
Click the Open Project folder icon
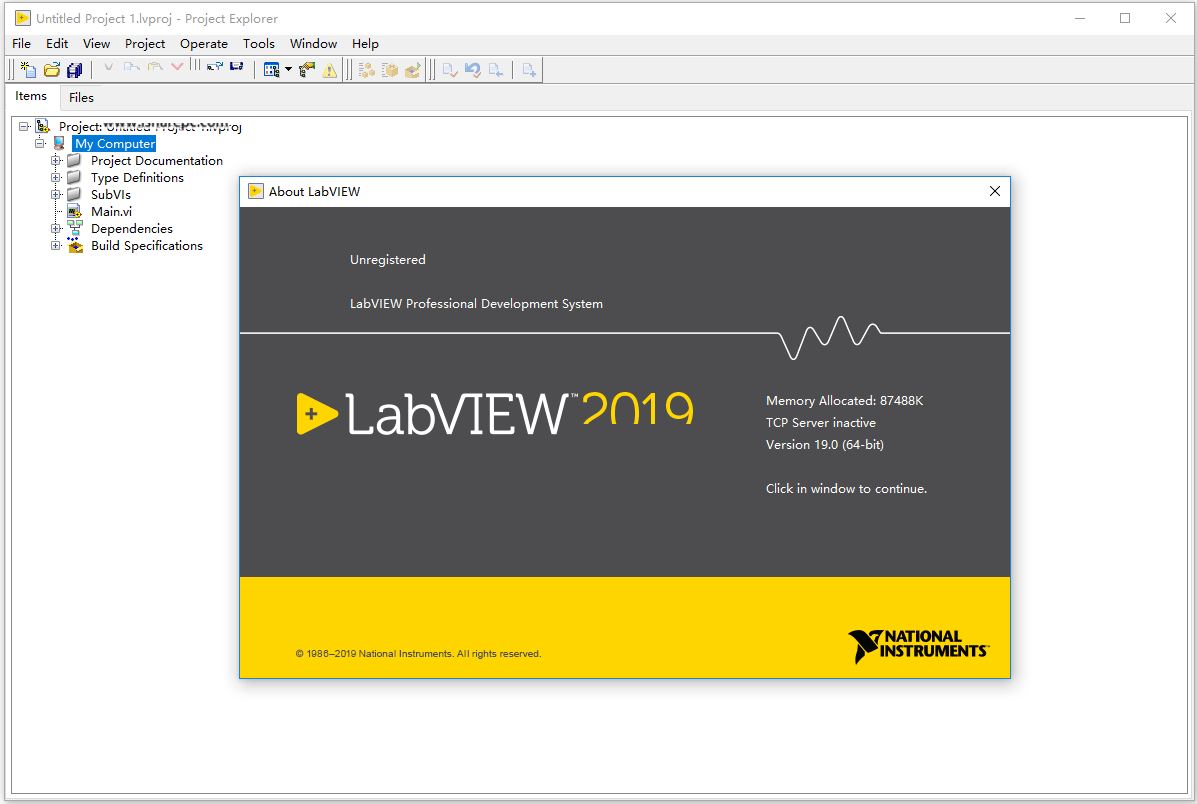point(52,70)
